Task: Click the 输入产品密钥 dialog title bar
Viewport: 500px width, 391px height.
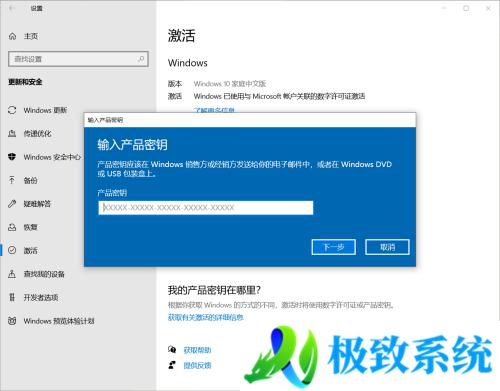Action: pos(250,120)
